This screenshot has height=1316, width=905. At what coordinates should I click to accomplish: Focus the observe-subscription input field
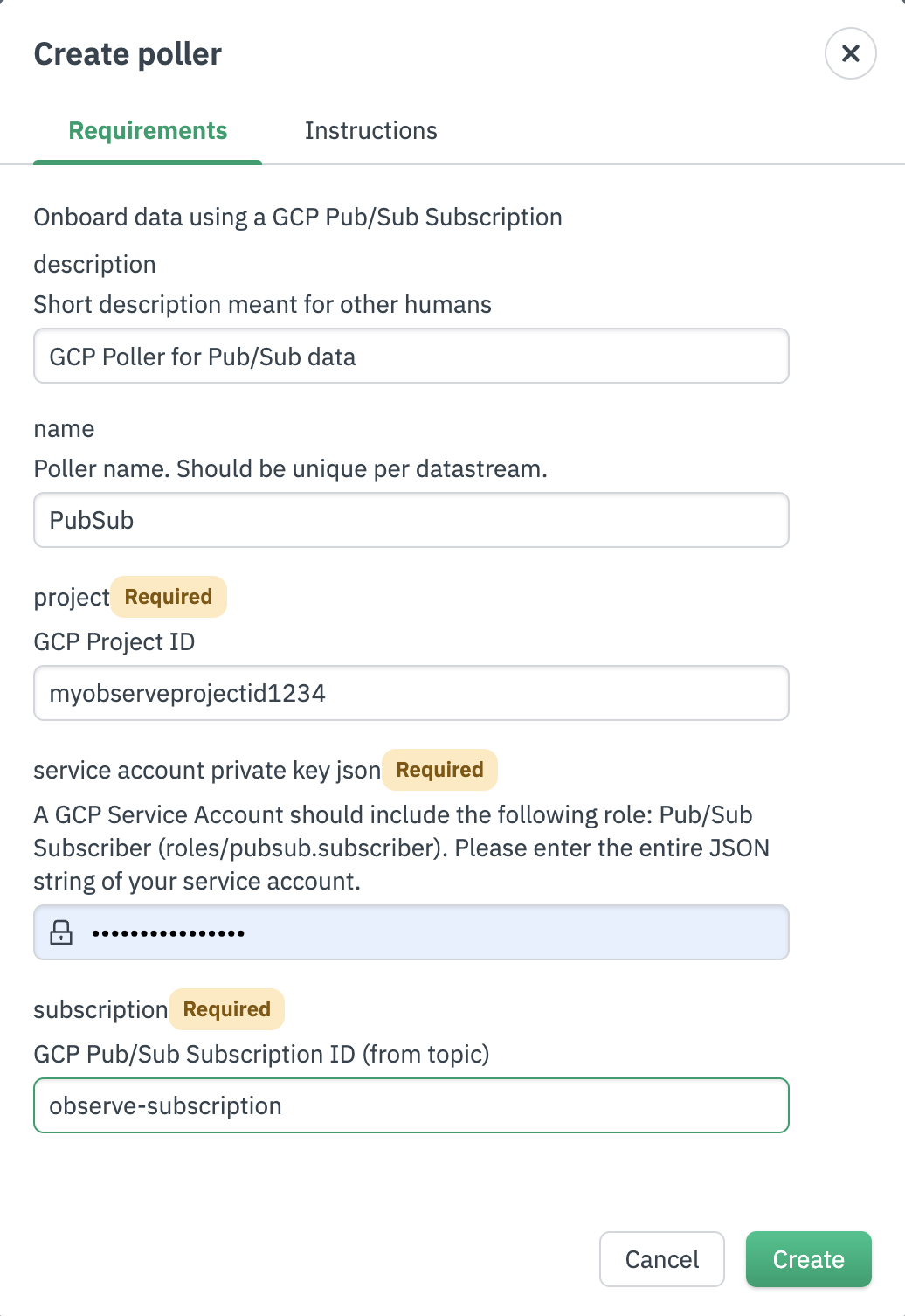point(411,1106)
